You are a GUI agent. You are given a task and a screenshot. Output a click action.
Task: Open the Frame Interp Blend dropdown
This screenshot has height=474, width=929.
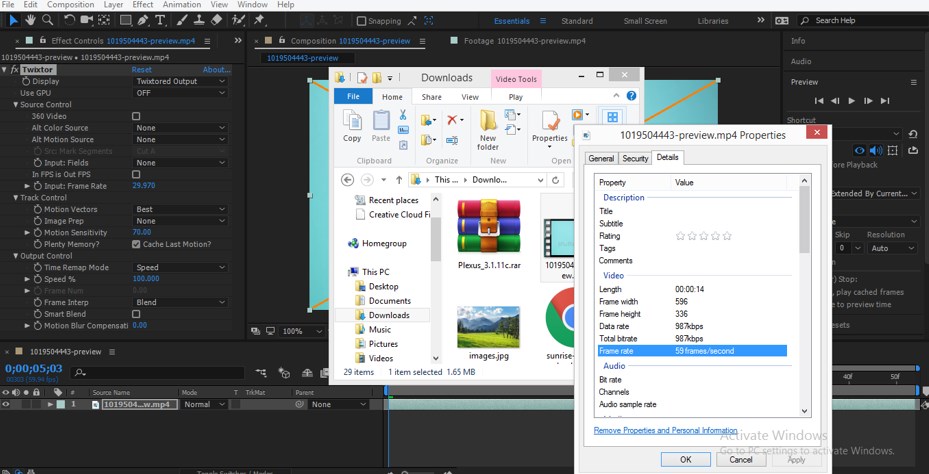pos(180,302)
